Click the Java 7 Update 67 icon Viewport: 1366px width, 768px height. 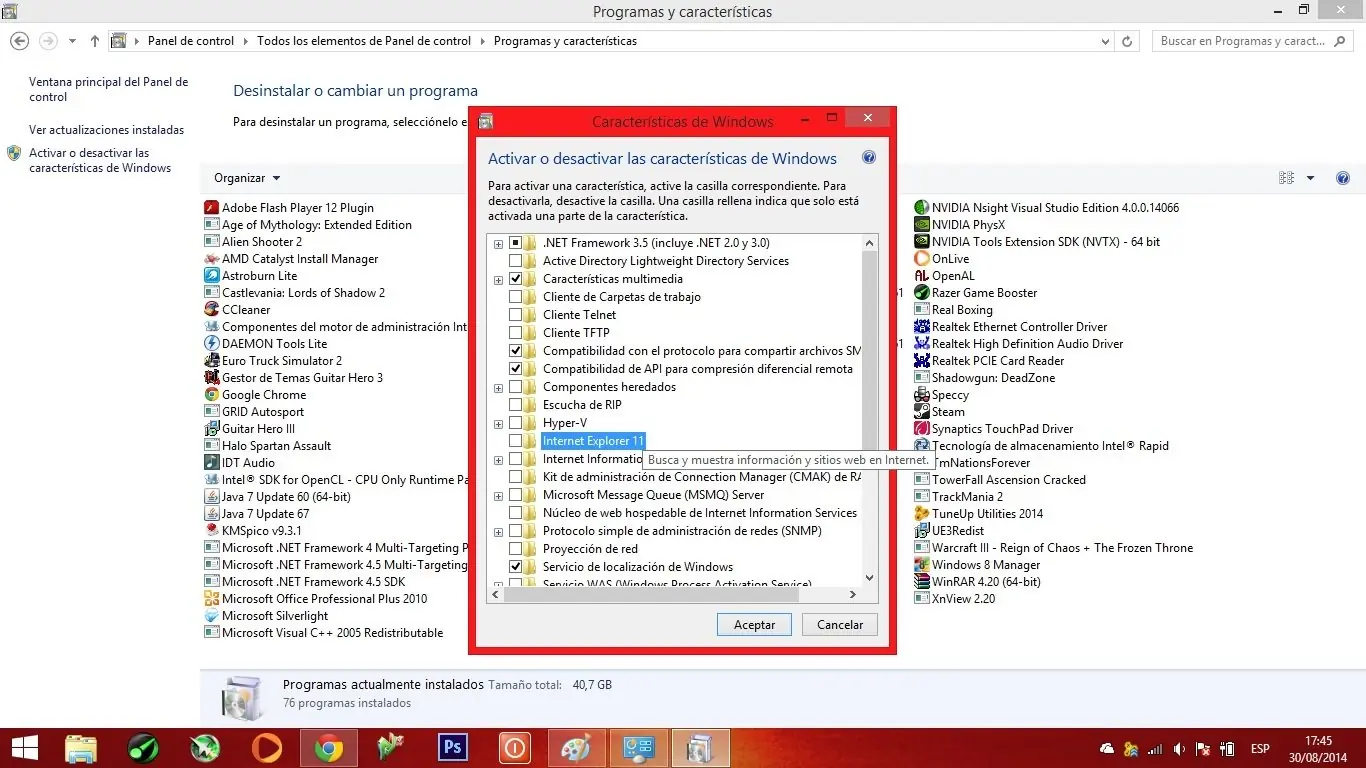point(212,514)
